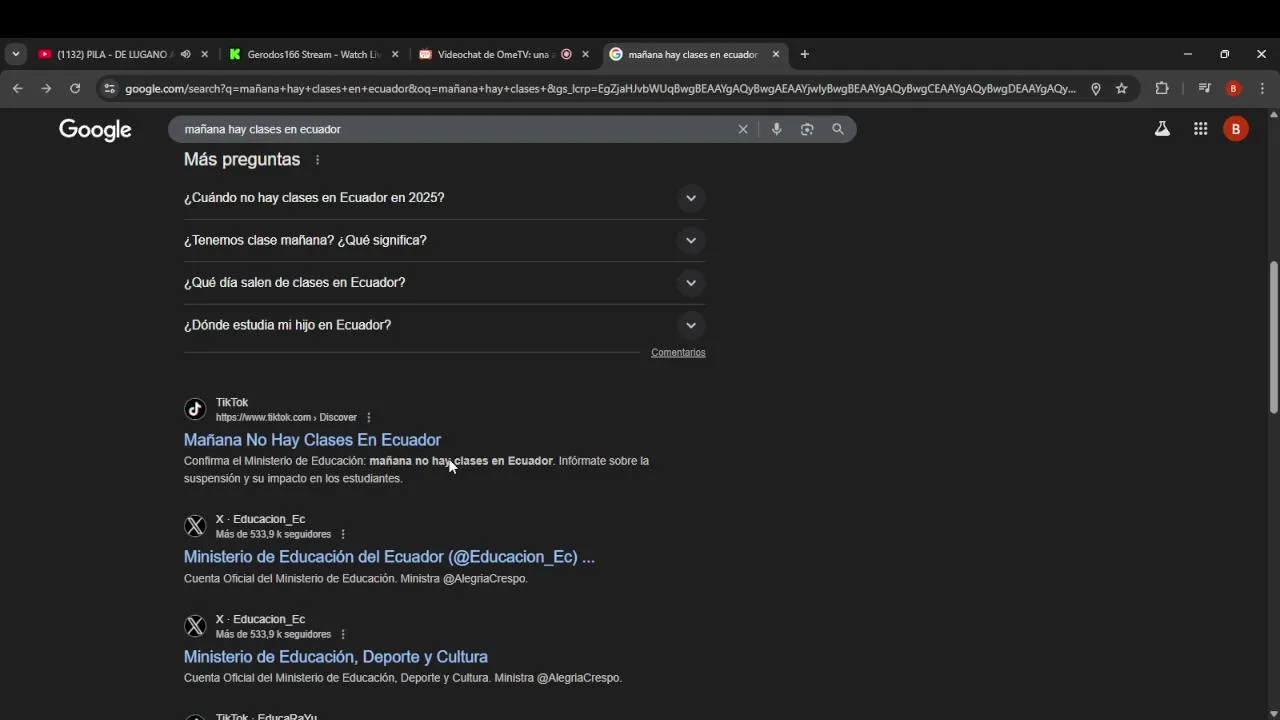This screenshot has height=720, width=1280.
Task: Open Chrome three-dot menu
Action: (x=1262, y=89)
